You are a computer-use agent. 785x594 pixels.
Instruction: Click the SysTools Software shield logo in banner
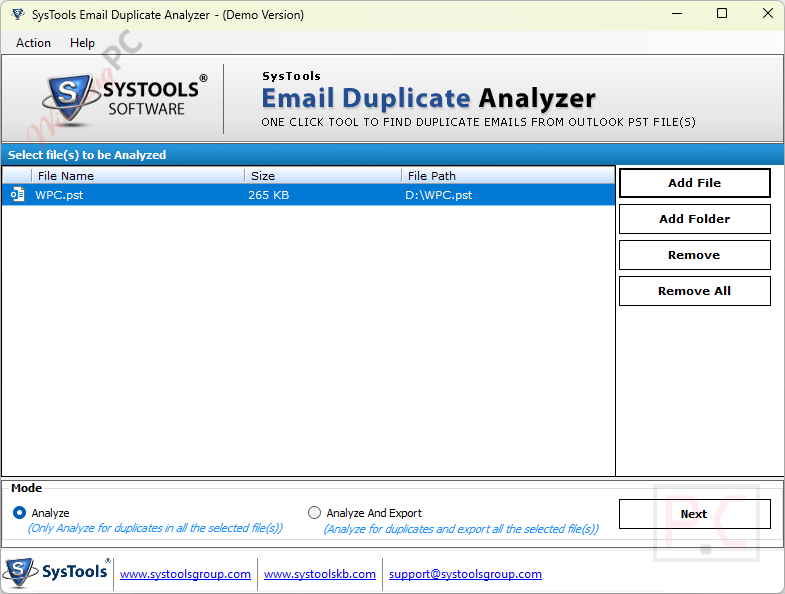point(69,99)
